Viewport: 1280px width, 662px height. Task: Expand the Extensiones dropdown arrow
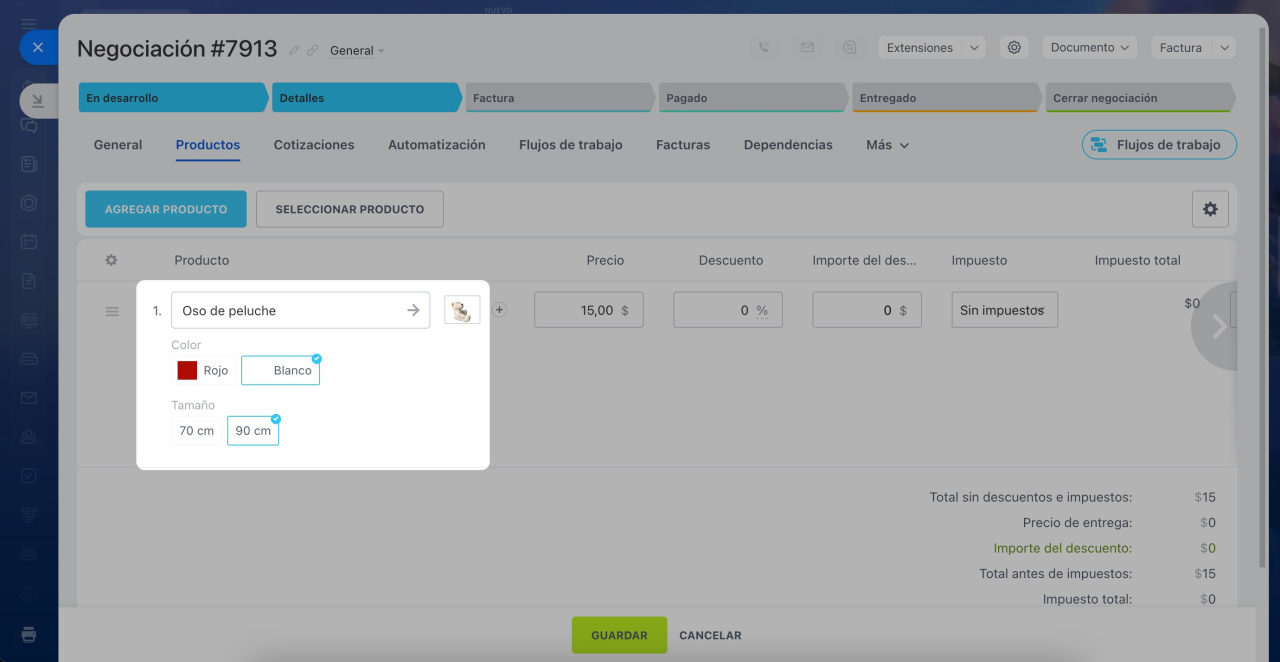974,47
